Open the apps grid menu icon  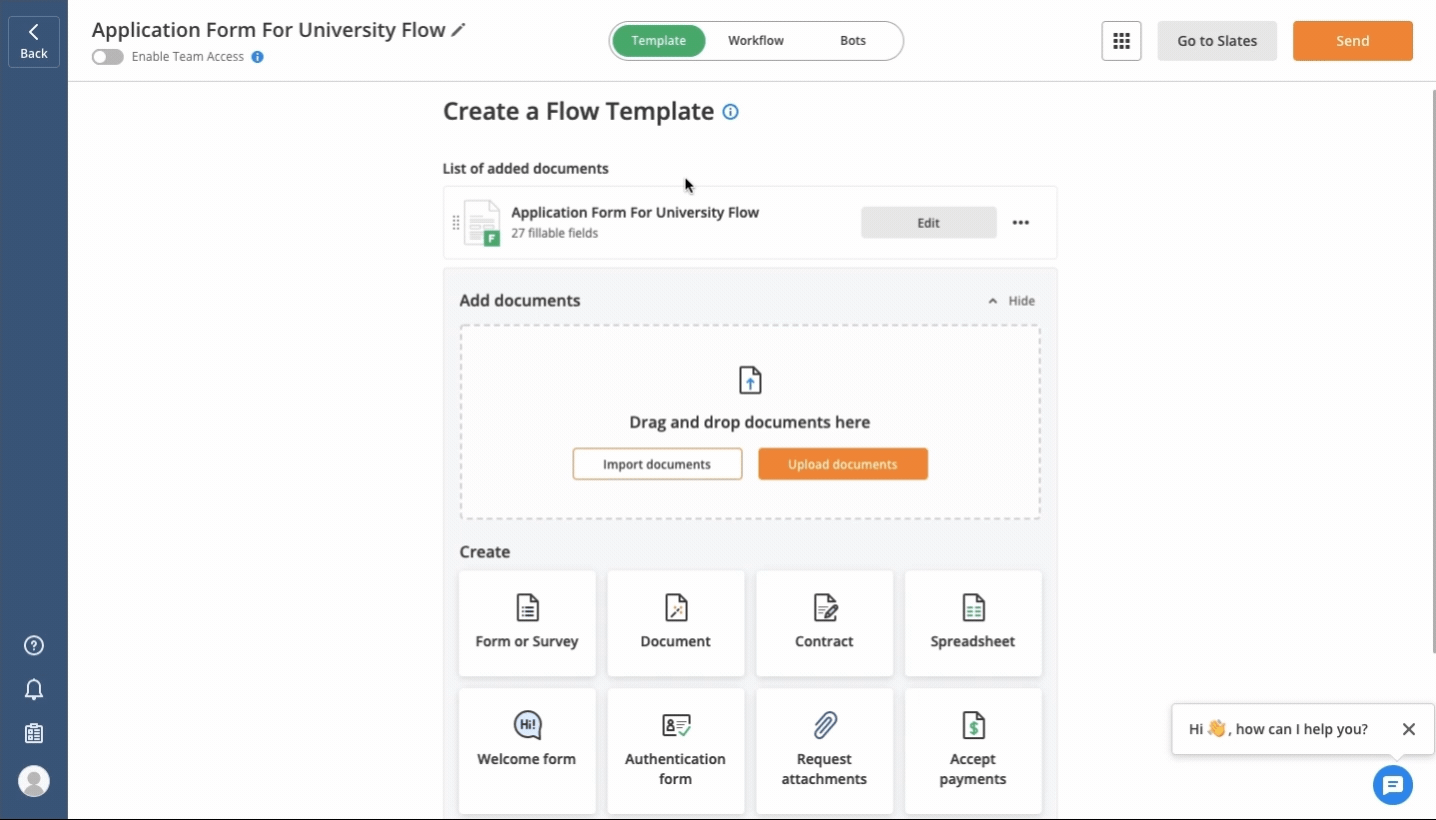click(x=1121, y=41)
